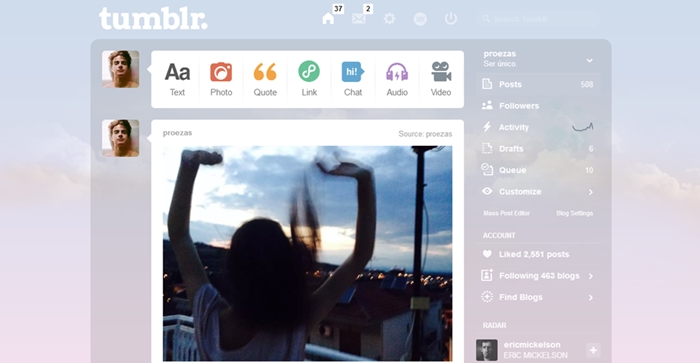700x363 pixels.
Task: Click the 37 notification badge on Home
Action: 338,8
